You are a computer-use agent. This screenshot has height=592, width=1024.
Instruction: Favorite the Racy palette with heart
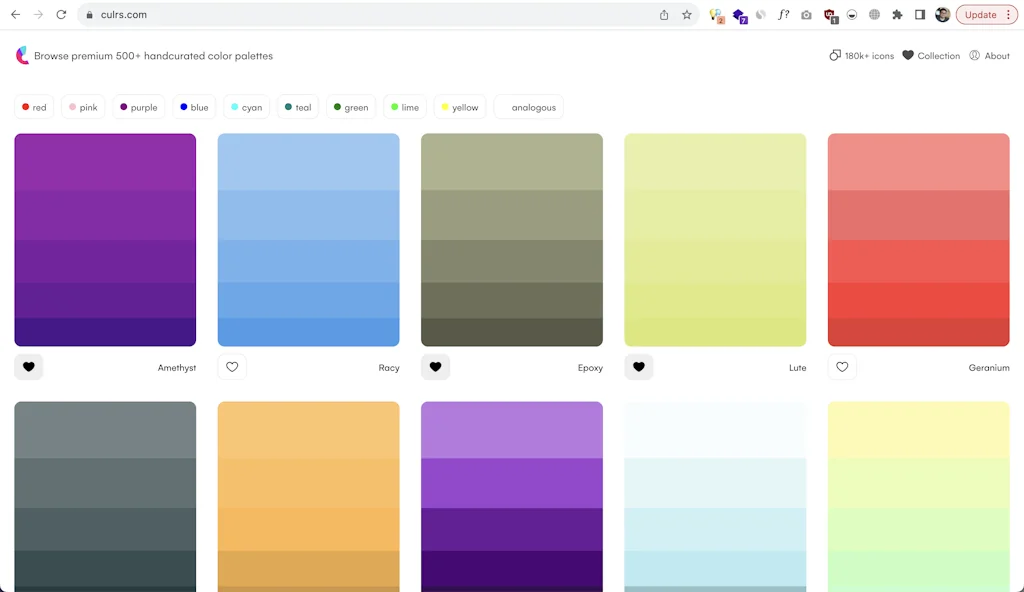(x=232, y=367)
